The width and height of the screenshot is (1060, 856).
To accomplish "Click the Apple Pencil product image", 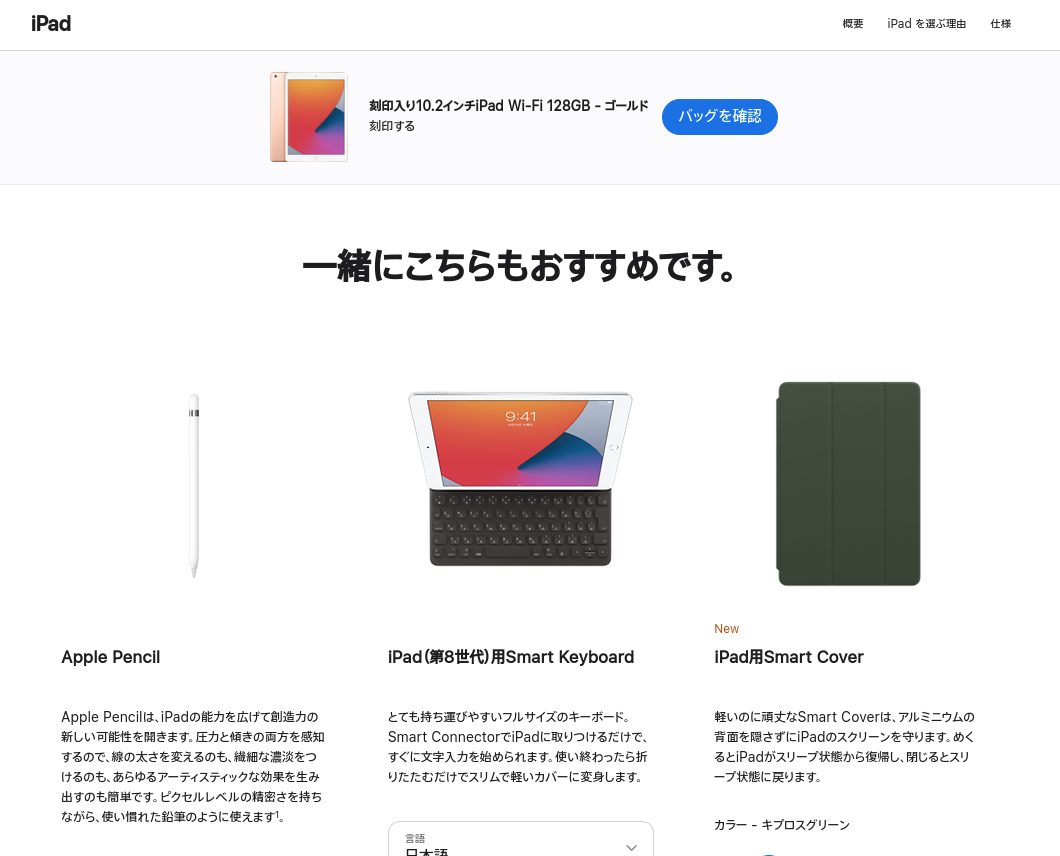I will point(194,485).
